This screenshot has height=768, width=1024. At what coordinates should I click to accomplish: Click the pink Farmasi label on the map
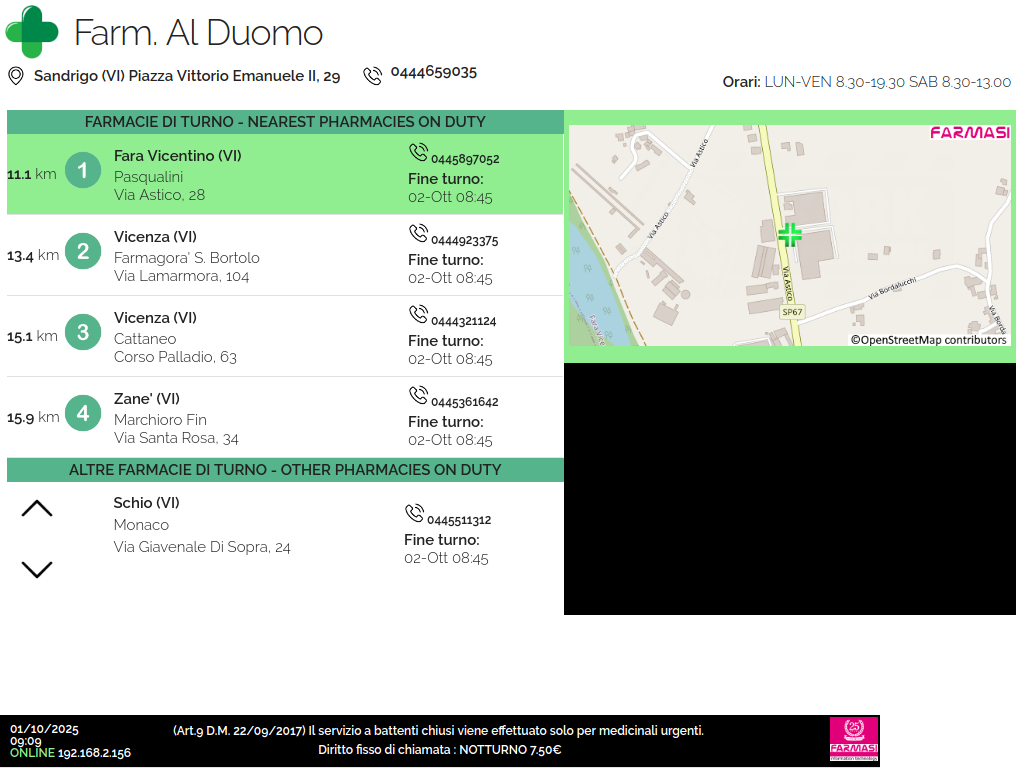click(x=969, y=133)
